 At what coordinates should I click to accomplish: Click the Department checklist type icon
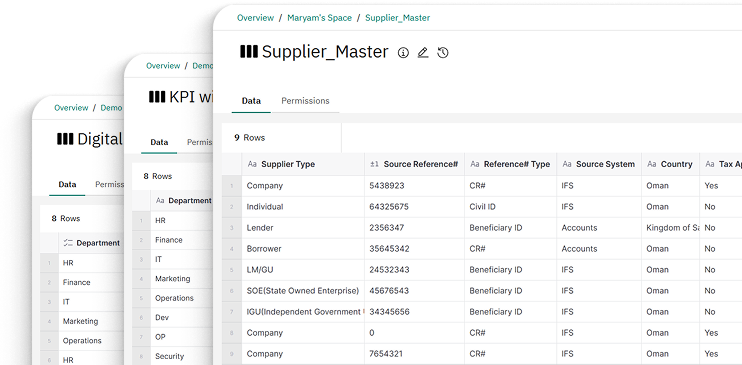click(x=68, y=243)
